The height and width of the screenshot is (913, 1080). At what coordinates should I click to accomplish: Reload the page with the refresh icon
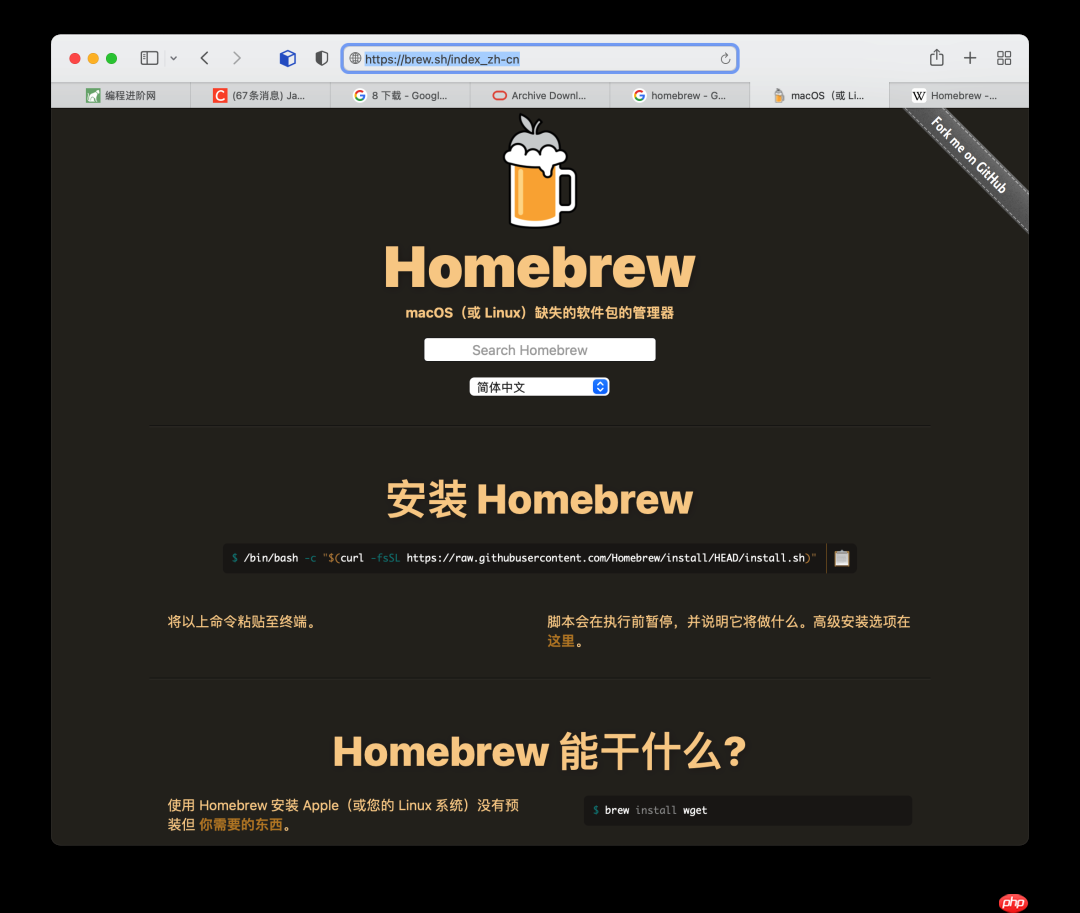726,58
